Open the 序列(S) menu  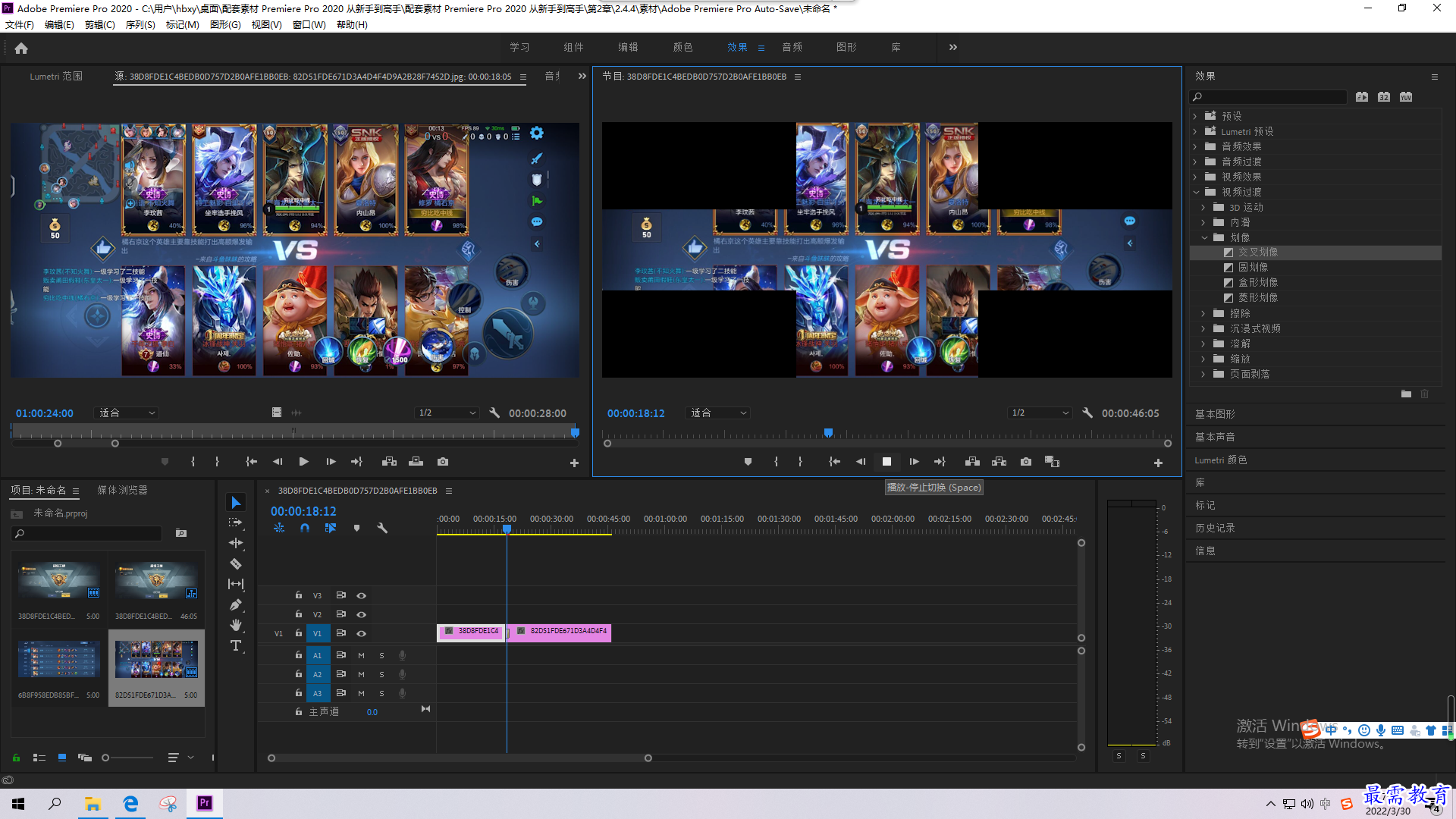coord(140,25)
